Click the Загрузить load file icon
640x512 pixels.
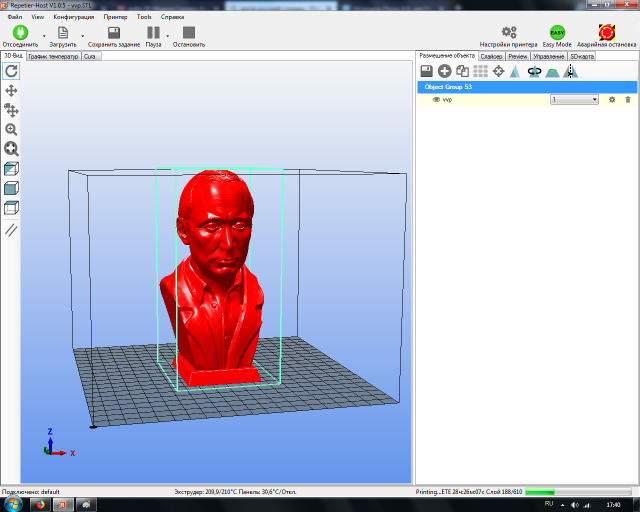[x=63, y=33]
